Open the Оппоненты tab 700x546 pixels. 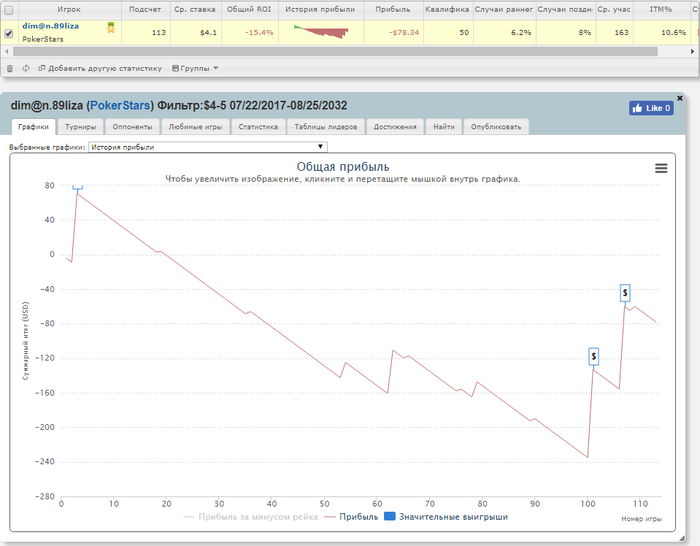click(132, 127)
